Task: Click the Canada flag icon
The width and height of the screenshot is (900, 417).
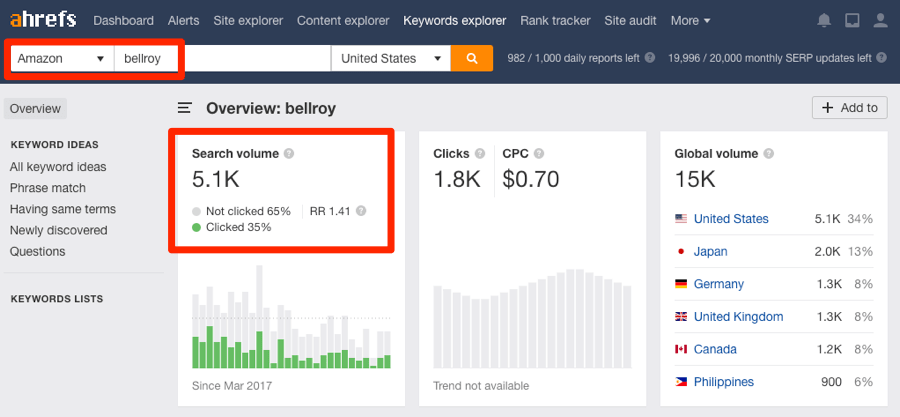Action: pyautogui.click(x=681, y=349)
